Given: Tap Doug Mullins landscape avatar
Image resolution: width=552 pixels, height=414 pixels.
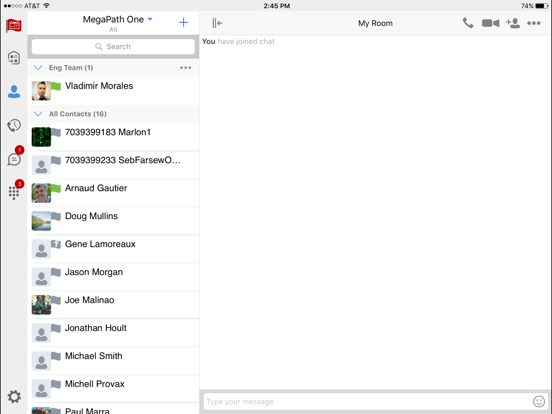Looking at the screenshot, I should point(41,221).
